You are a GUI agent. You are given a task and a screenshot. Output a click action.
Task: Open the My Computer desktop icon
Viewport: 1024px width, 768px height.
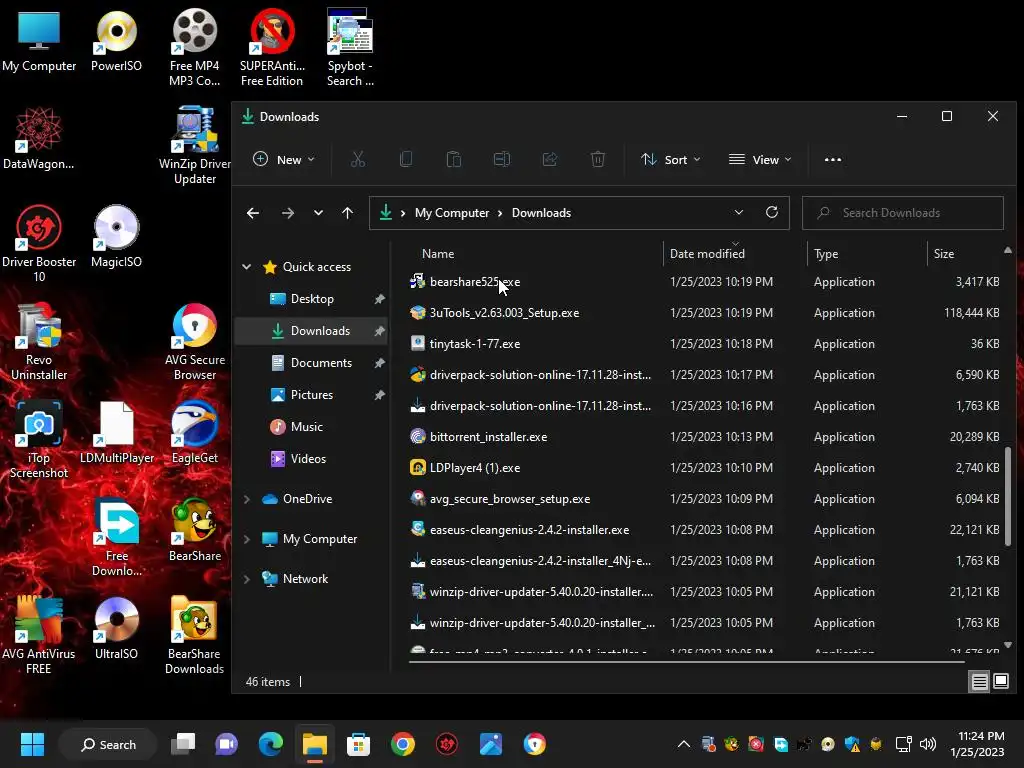[39, 41]
